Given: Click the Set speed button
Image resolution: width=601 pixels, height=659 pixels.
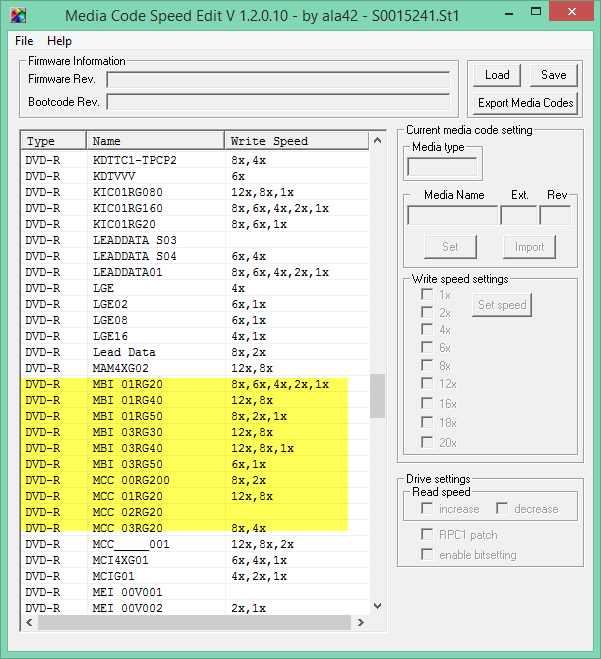Looking at the screenshot, I should click(x=502, y=305).
